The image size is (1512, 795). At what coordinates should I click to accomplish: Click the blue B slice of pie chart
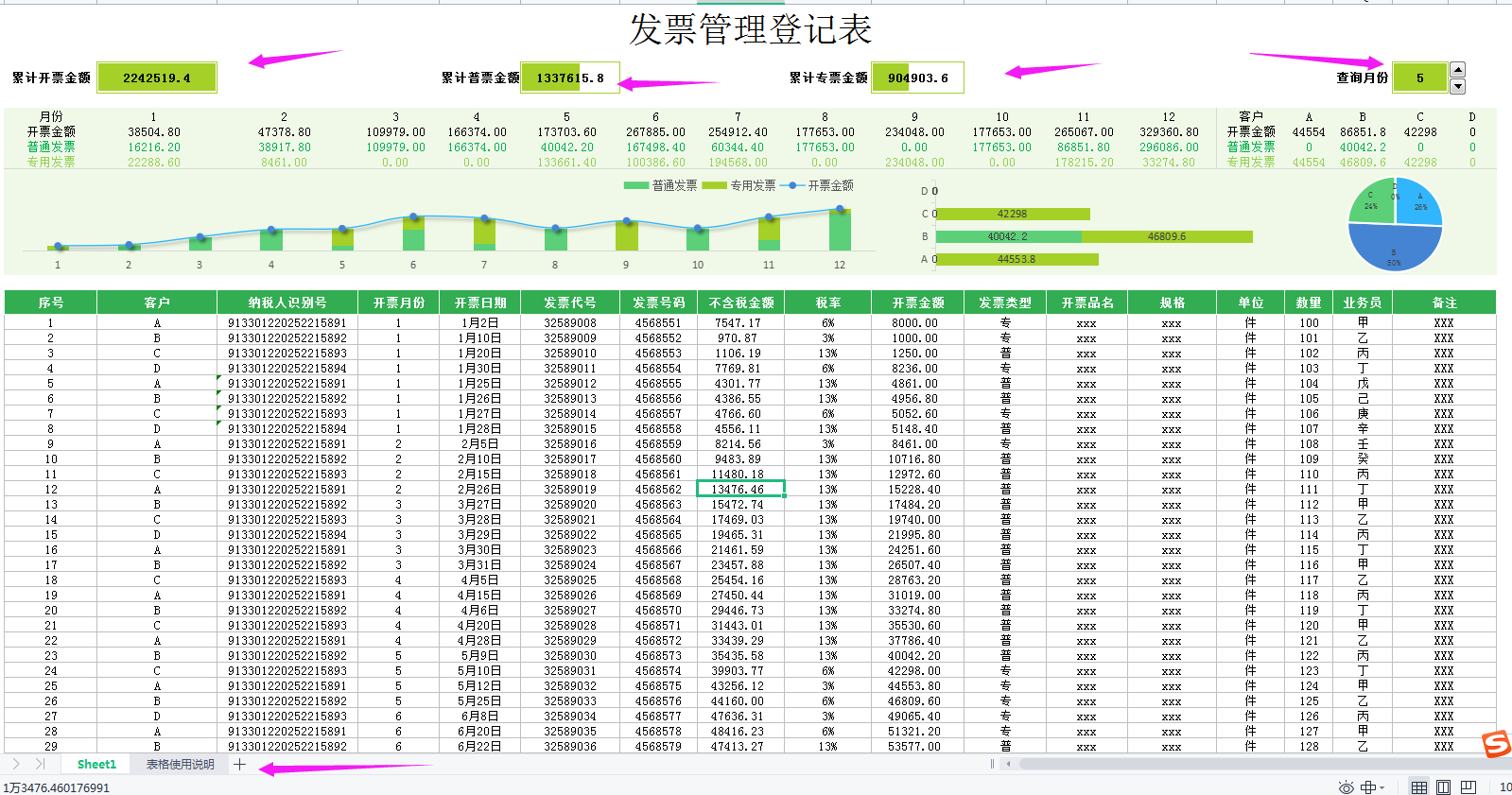1394,248
